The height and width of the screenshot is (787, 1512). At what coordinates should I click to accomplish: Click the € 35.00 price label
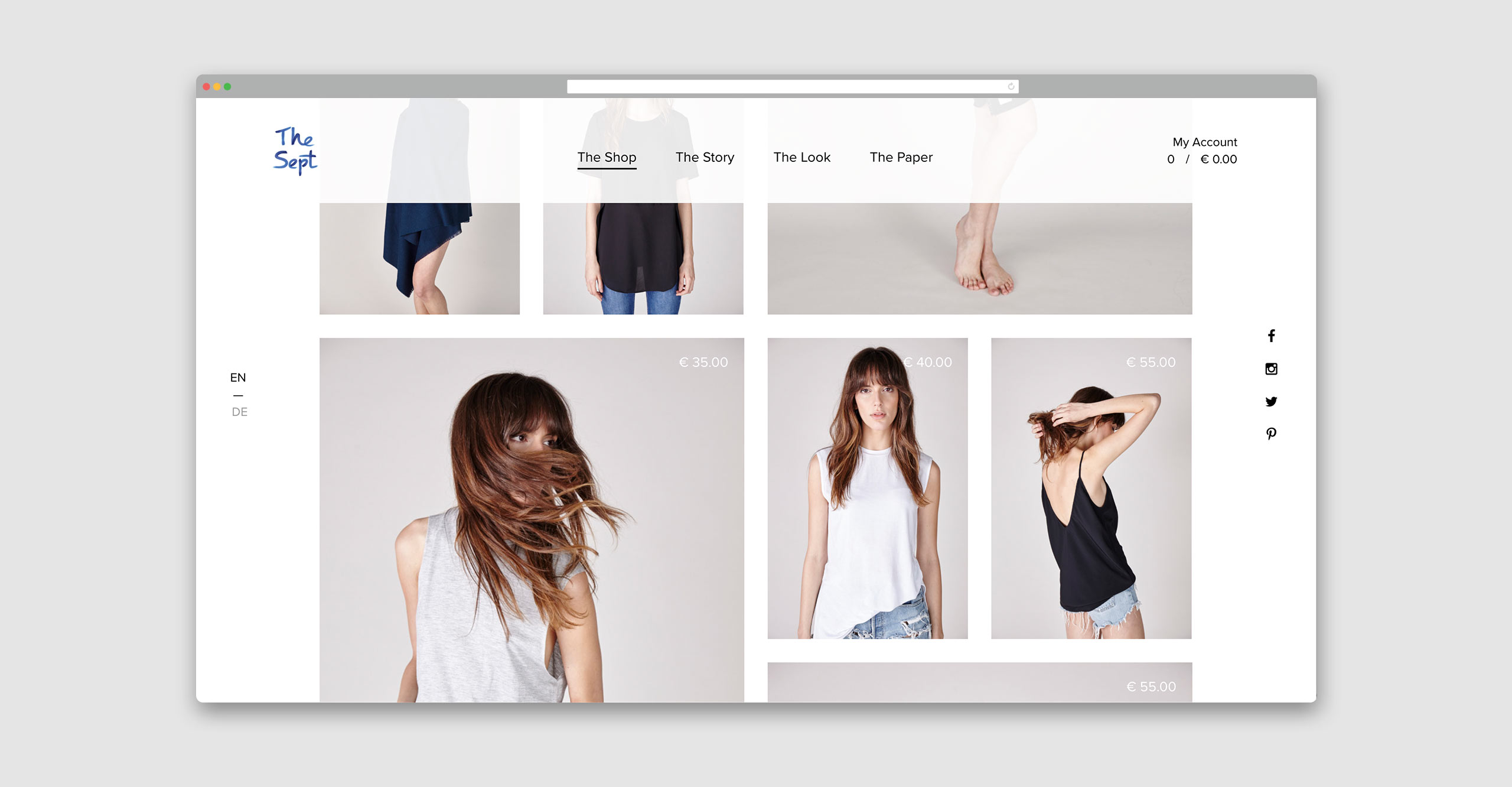pos(703,362)
